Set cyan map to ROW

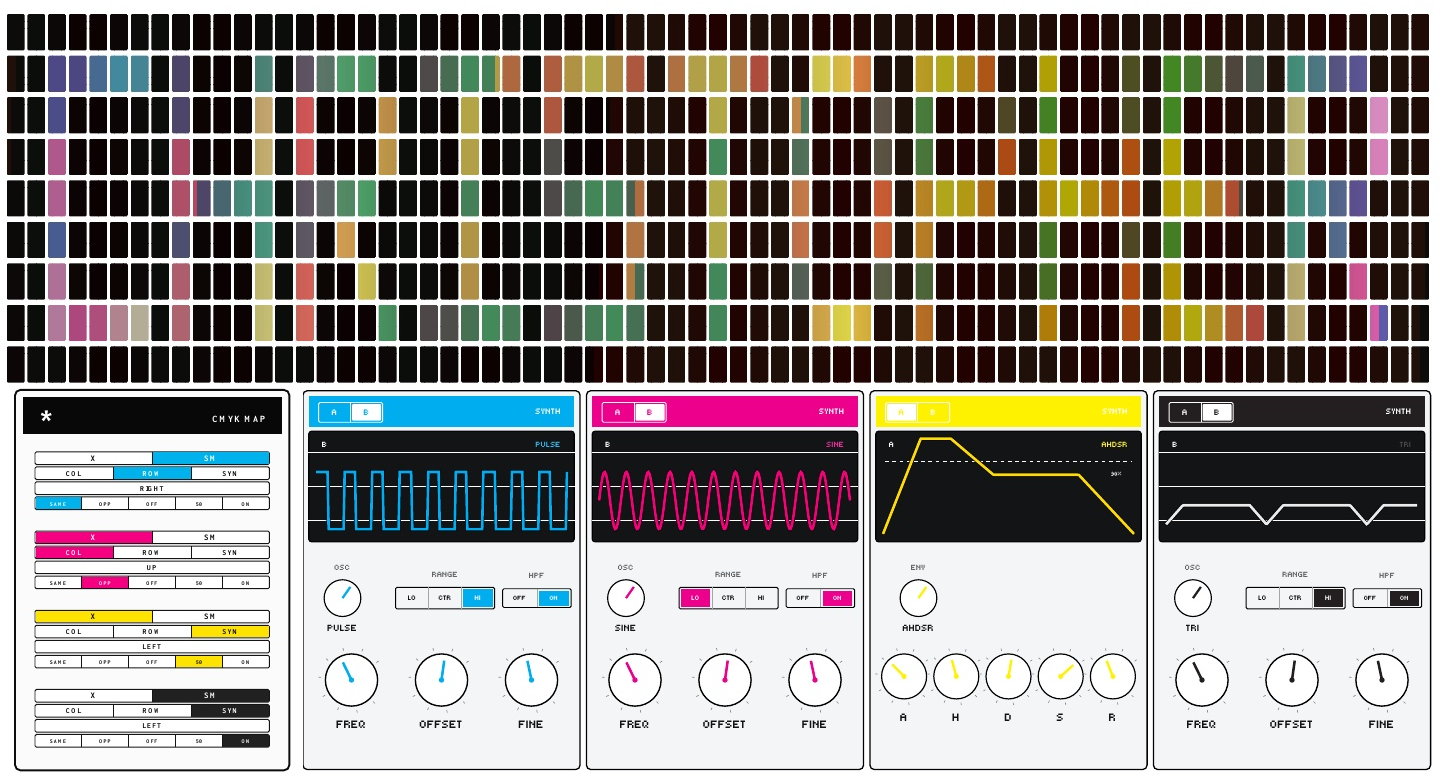pyautogui.click(x=152, y=473)
